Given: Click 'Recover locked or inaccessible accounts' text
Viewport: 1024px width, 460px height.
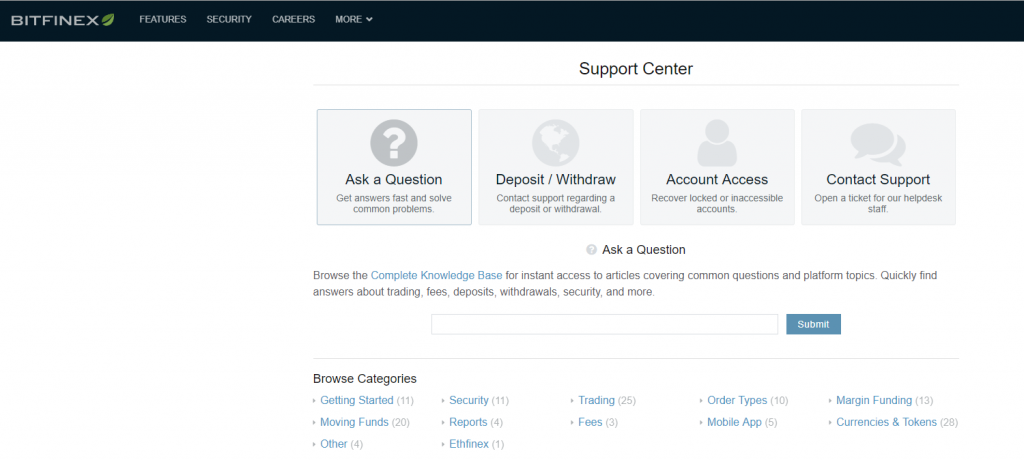Looking at the screenshot, I should click(717, 204).
